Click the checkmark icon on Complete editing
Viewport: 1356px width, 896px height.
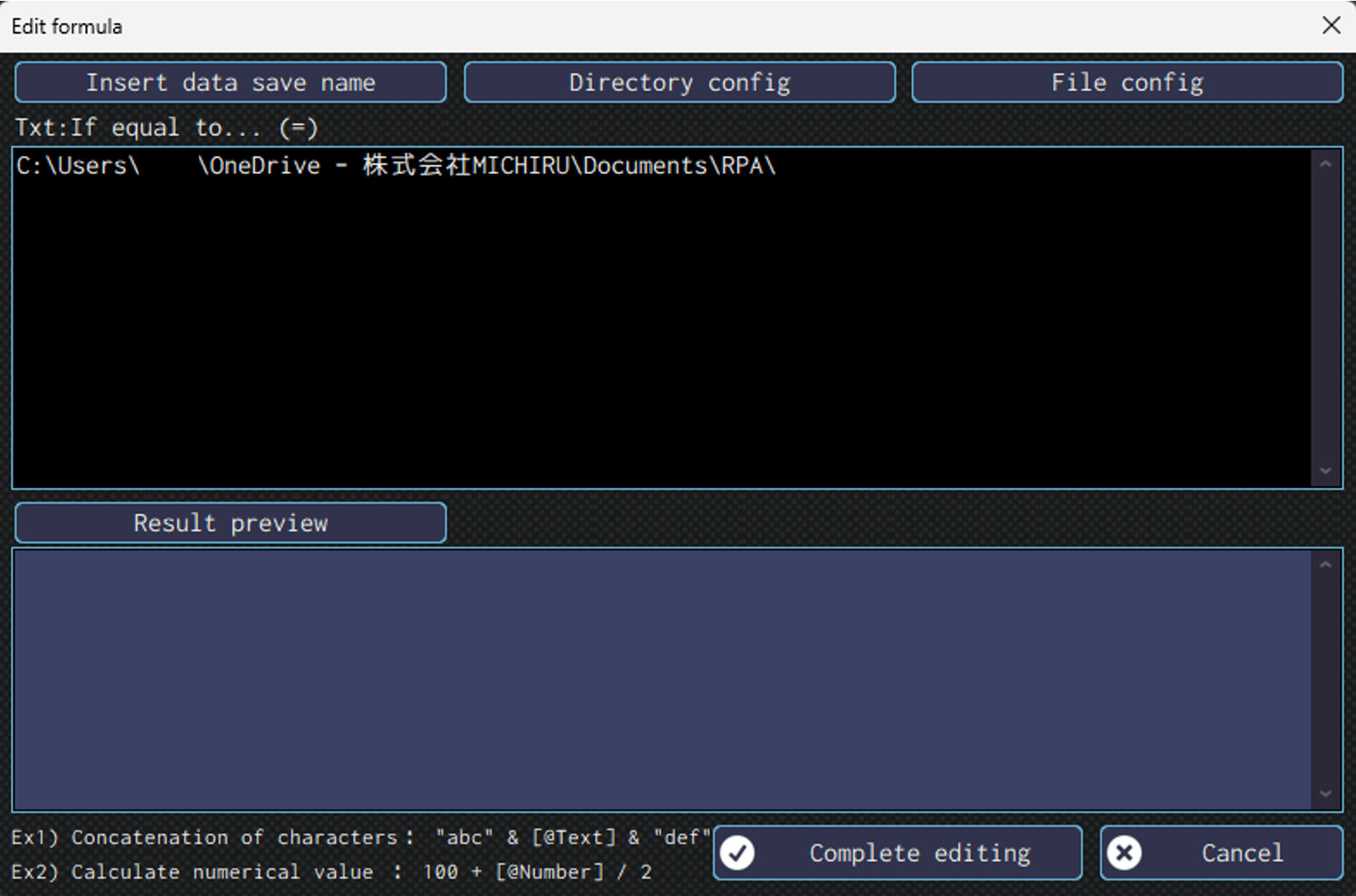(x=738, y=853)
